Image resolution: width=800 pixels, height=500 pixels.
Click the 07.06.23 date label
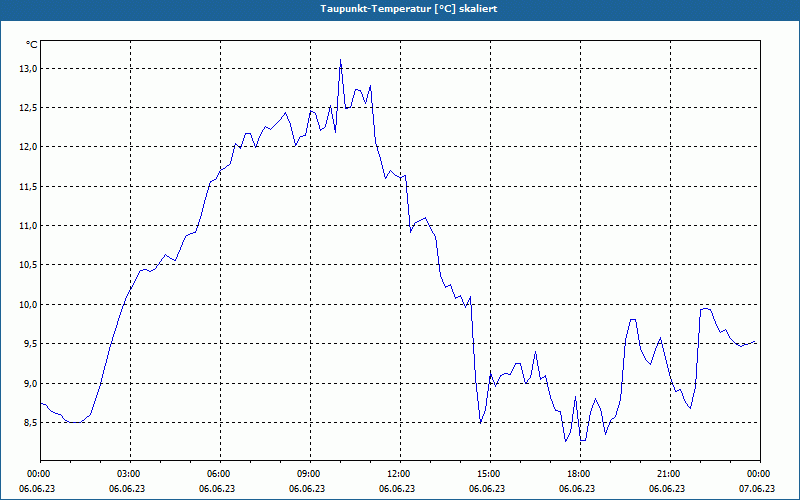click(757, 489)
